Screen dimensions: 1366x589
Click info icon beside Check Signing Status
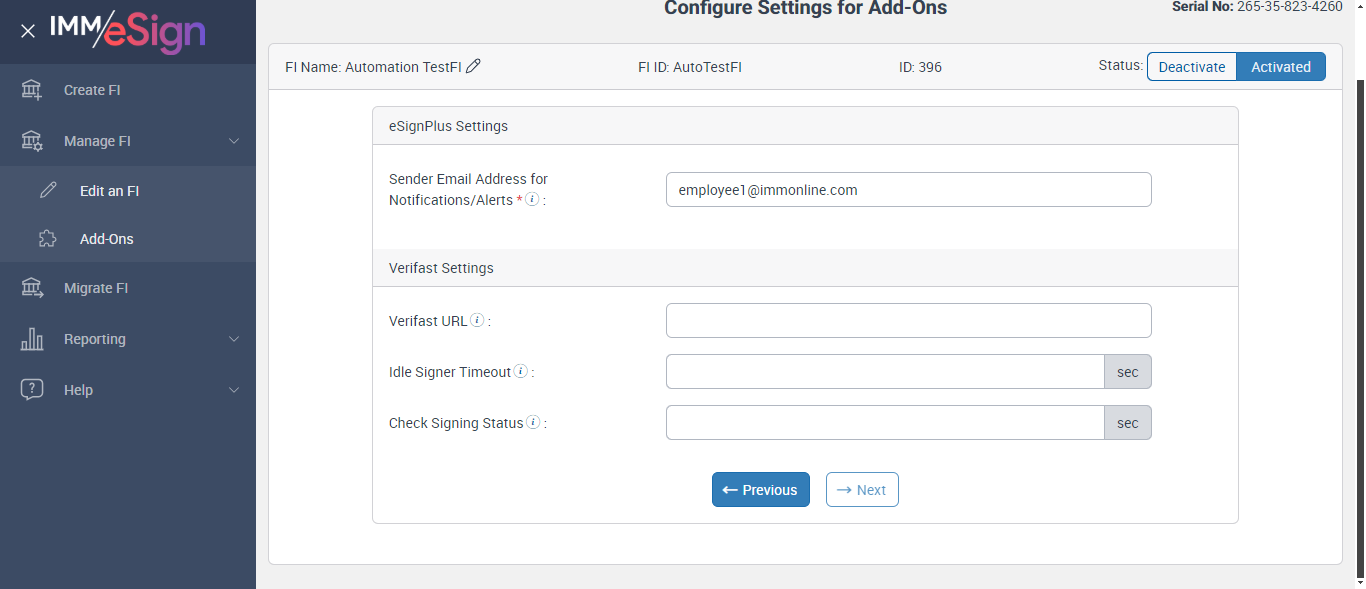coord(533,423)
